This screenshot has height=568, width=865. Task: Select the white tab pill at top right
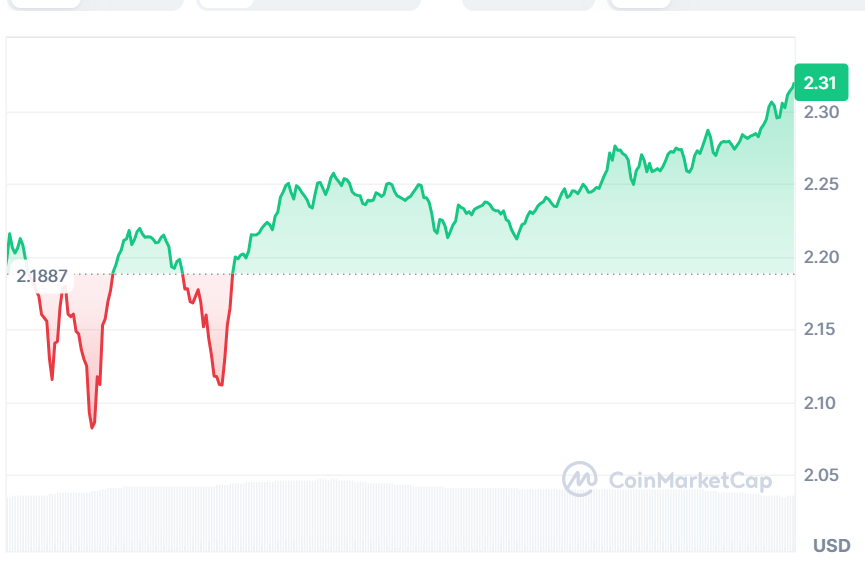coord(640,4)
